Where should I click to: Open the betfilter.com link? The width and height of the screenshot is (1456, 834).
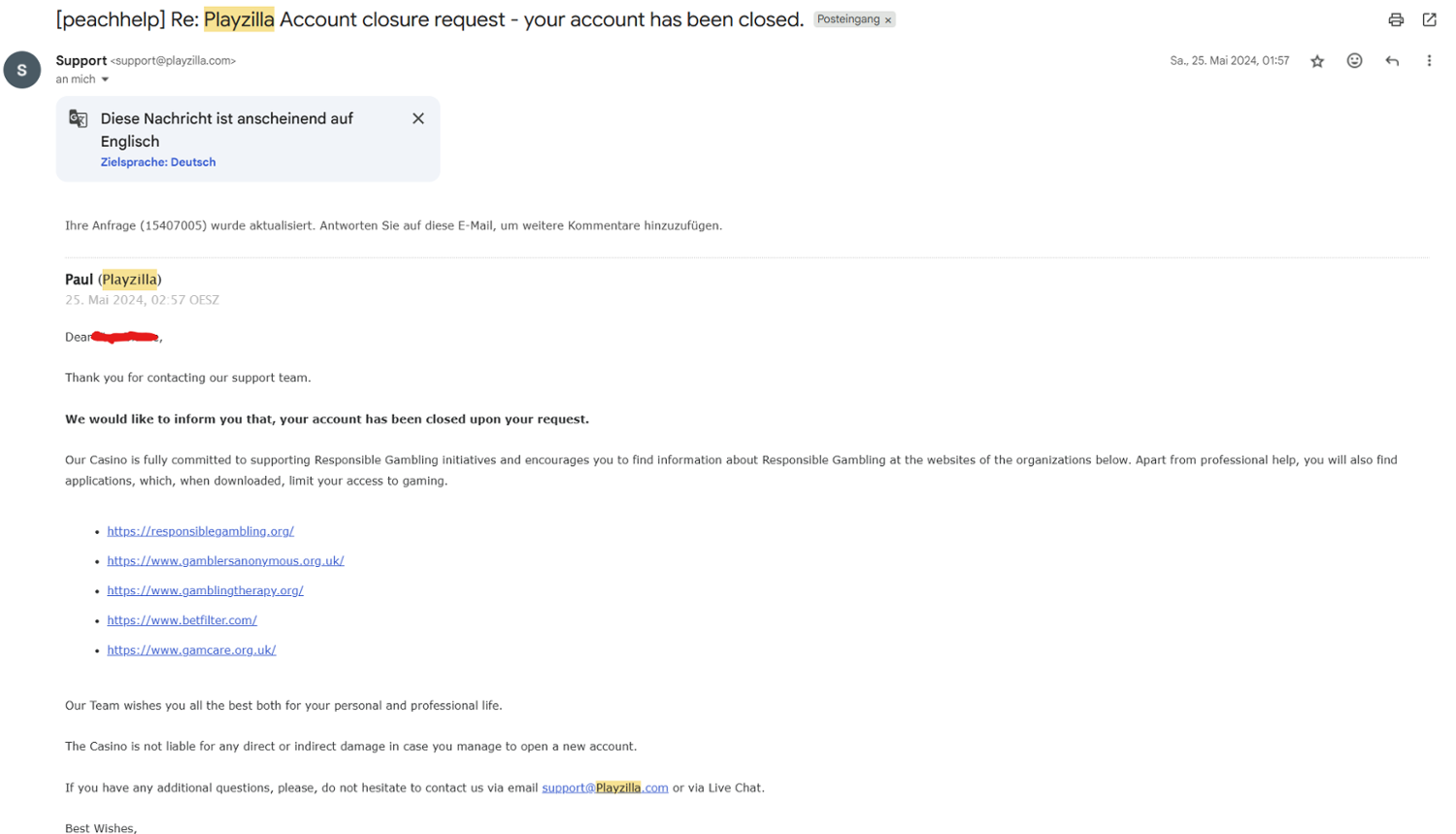click(182, 620)
